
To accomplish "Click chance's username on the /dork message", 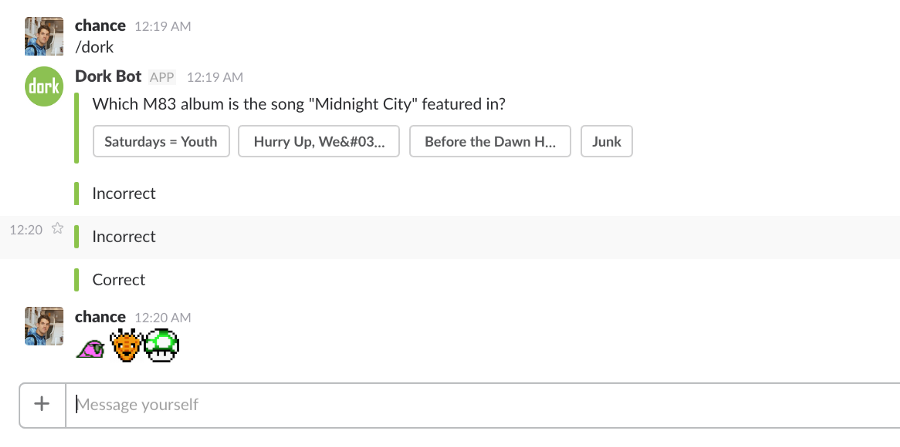I will pyautogui.click(x=100, y=25).
